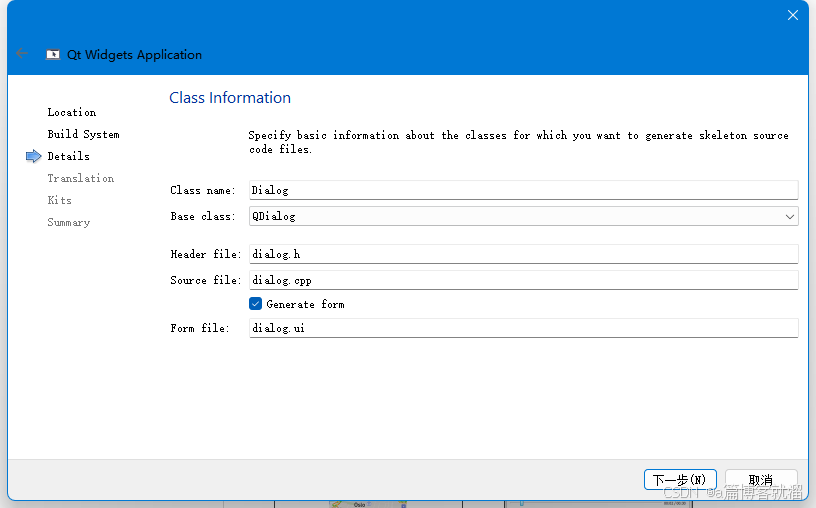
Task: Close the wizard with the X button
Action: coord(793,15)
